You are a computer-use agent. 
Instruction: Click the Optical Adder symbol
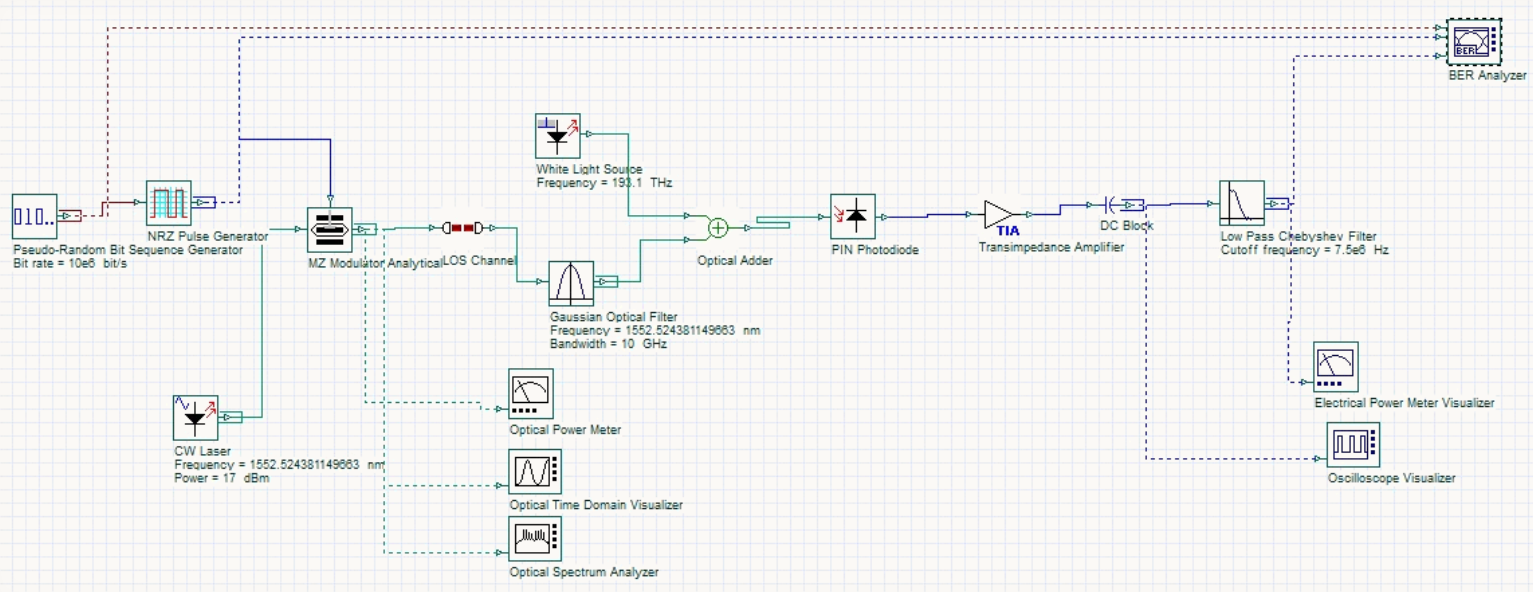coord(718,229)
